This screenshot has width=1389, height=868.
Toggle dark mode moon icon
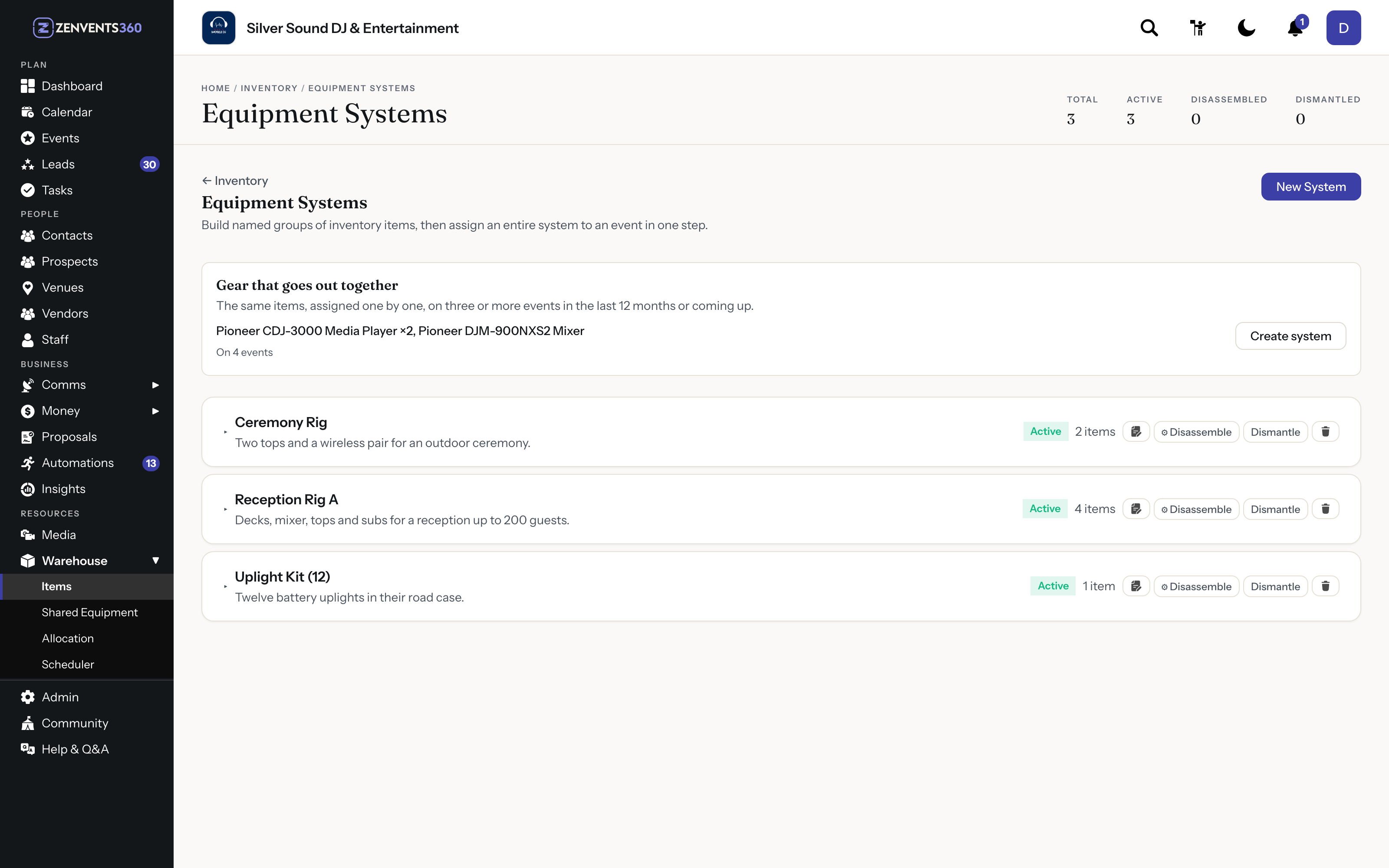[x=1246, y=27]
